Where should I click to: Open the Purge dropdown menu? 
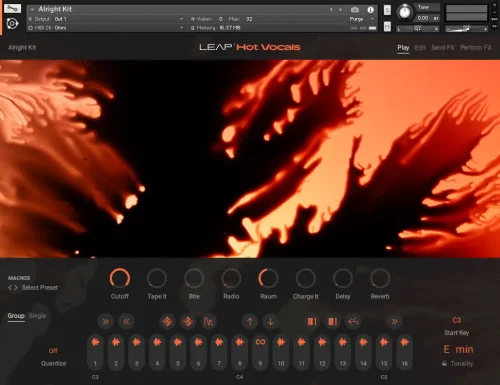(x=362, y=19)
